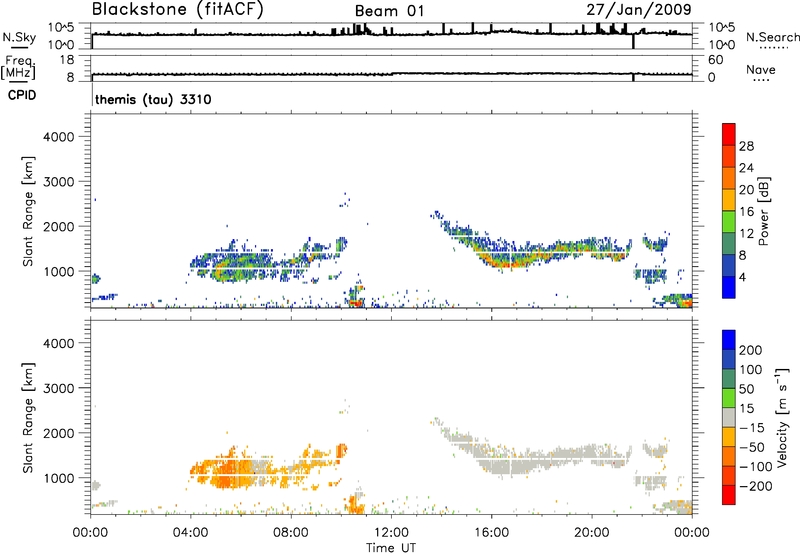Click the "08:00" time tick label
800x554 pixels.
pos(291,533)
